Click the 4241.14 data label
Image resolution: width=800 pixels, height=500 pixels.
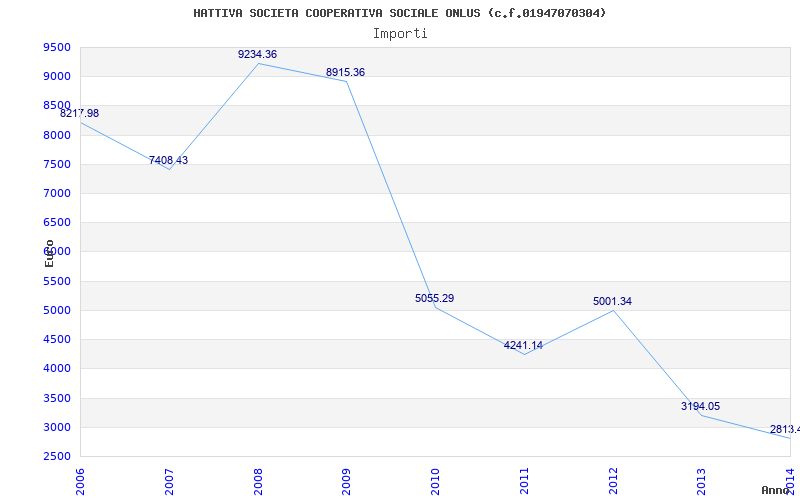click(523, 345)
